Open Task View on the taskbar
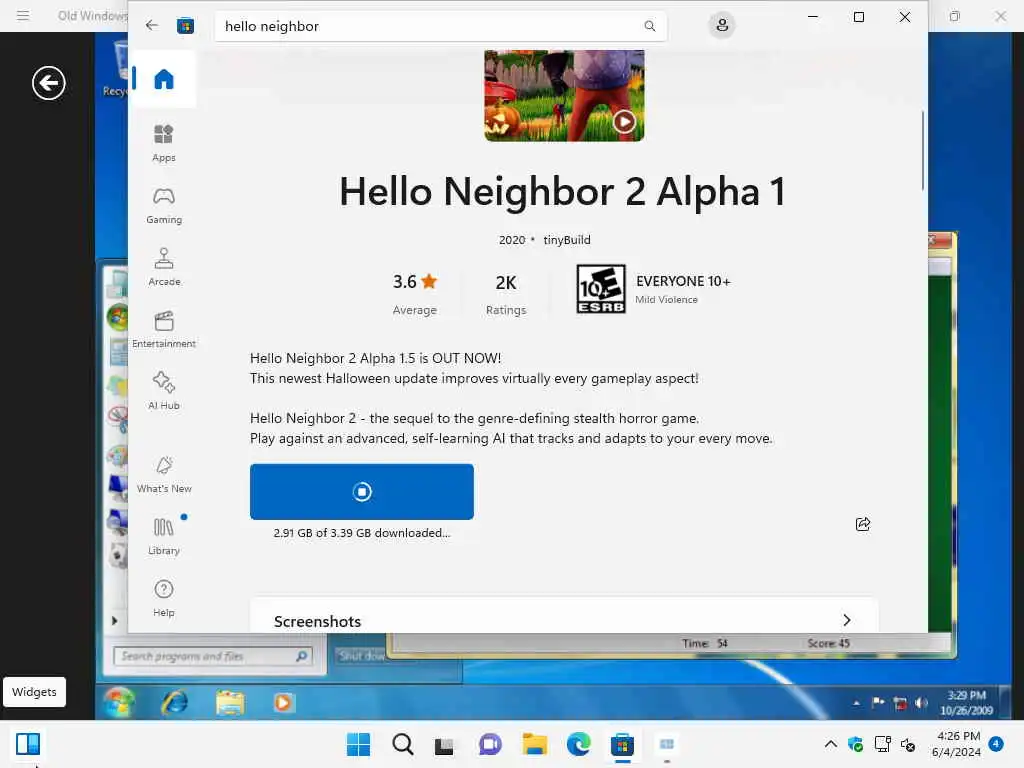This screenshot has width=1024, height=768. click(445, 744)
